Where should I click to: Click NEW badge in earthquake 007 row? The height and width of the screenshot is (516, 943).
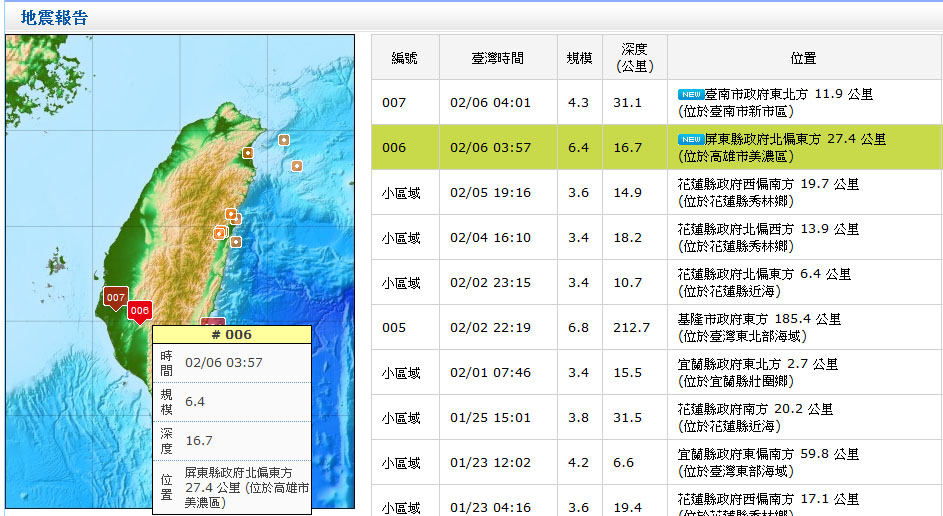click(691, 94)
